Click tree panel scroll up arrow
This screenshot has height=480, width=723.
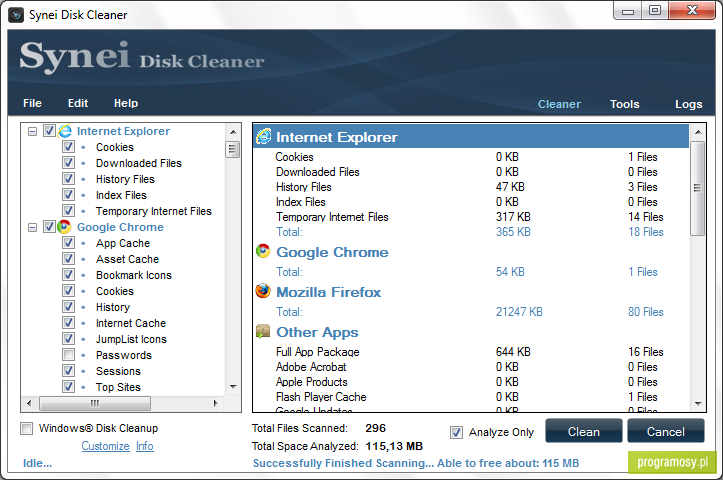pyautogui.click(x=233, y=132)
